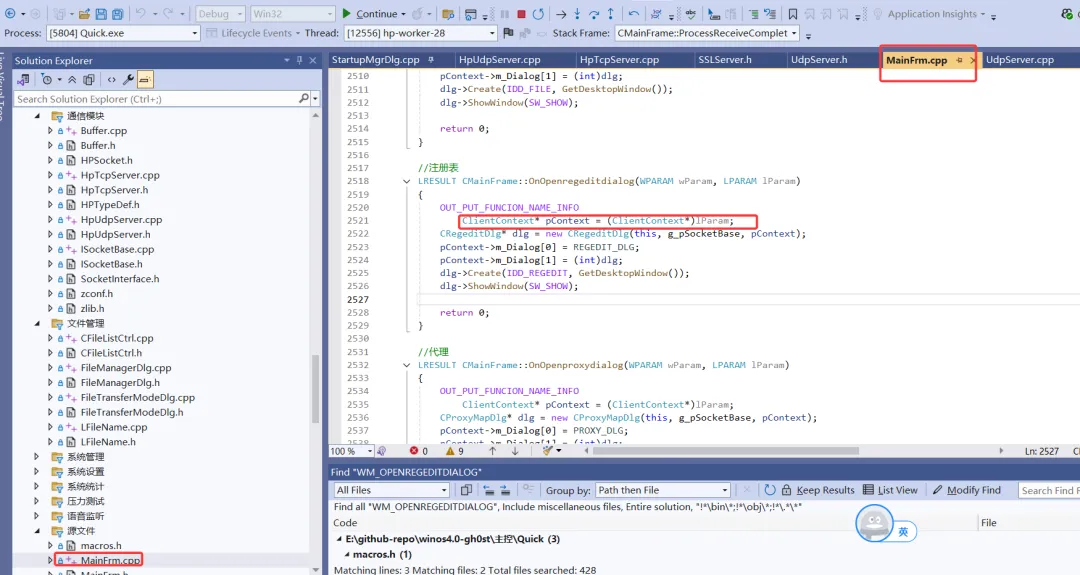Select HPSocket.h in Solution Explorer
The image size is (1080, 575).
click(106, 160)
